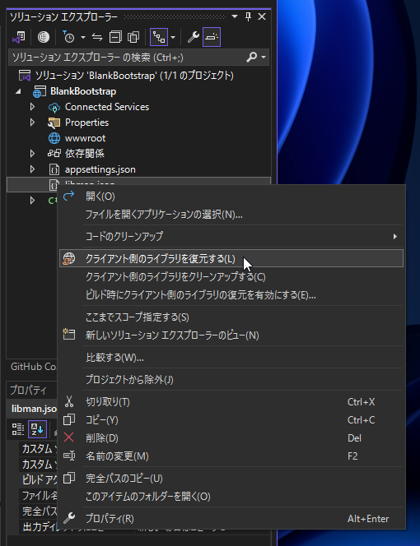Select the appsettings.json file
The width and height of the screenshot is (420, 546).
(100, 170)
